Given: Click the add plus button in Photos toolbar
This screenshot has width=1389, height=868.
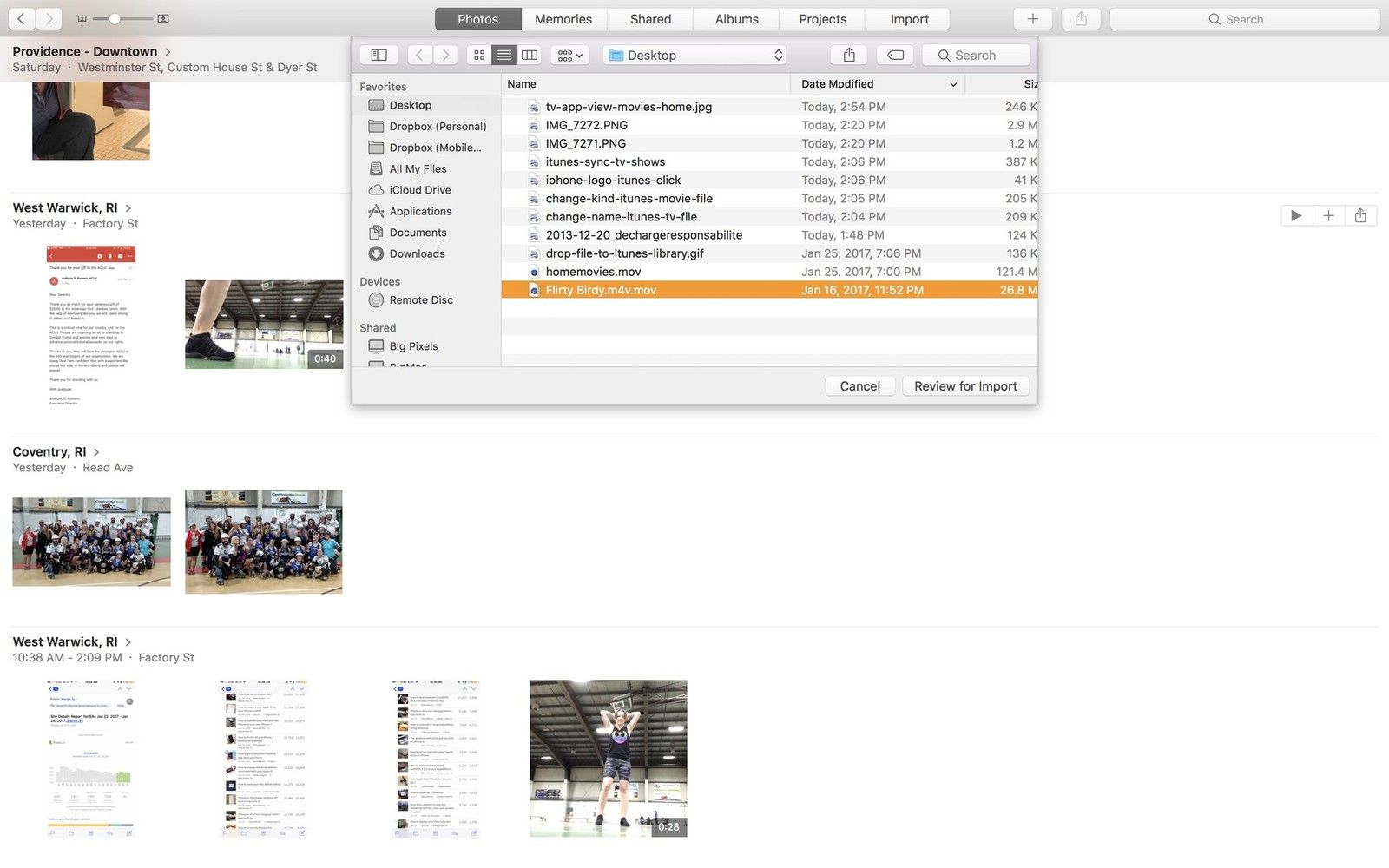Looking at the screenshot, I should 1033,19.
